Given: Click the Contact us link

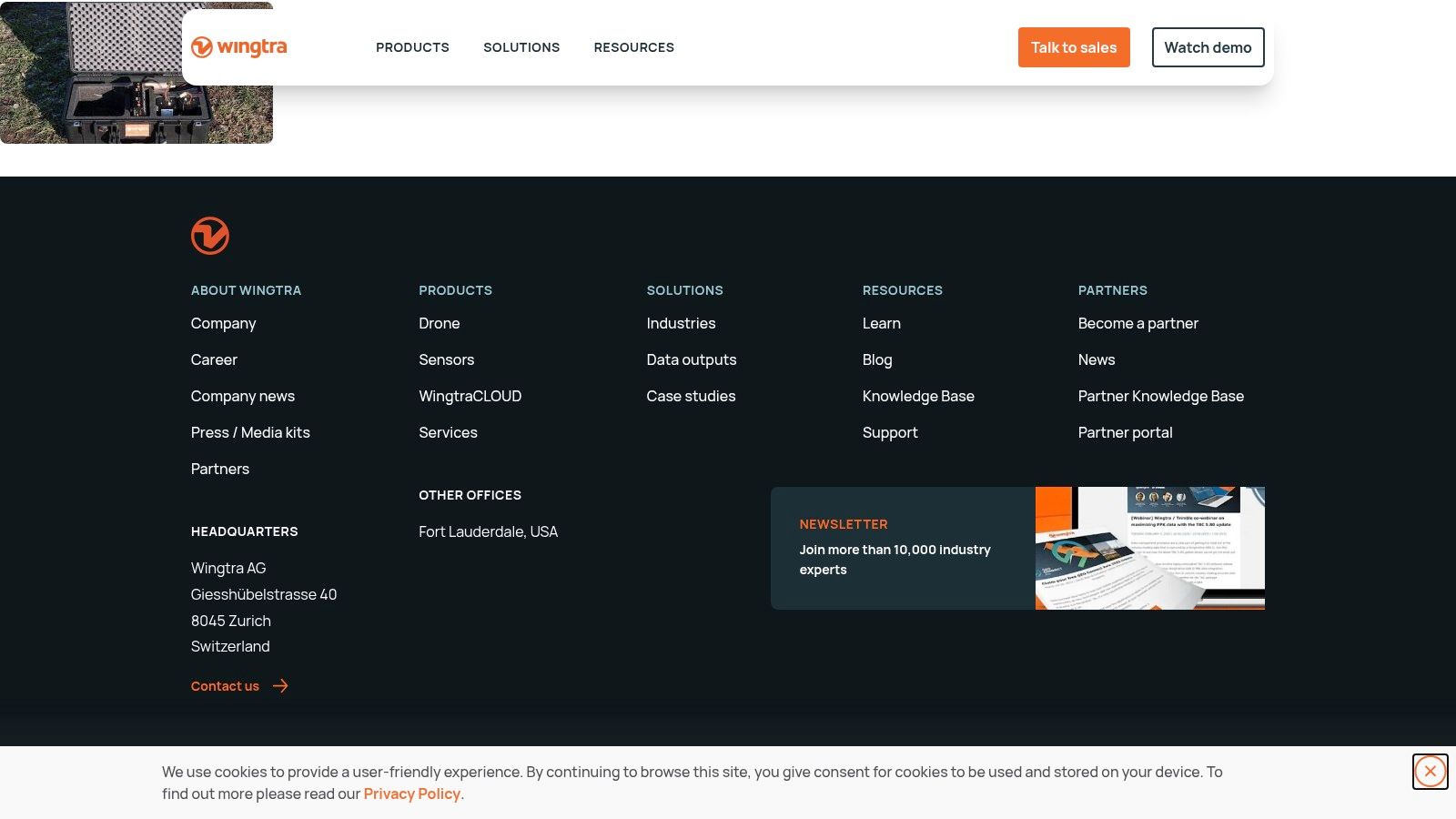Looking at the screenshot, I should [225, 686].
